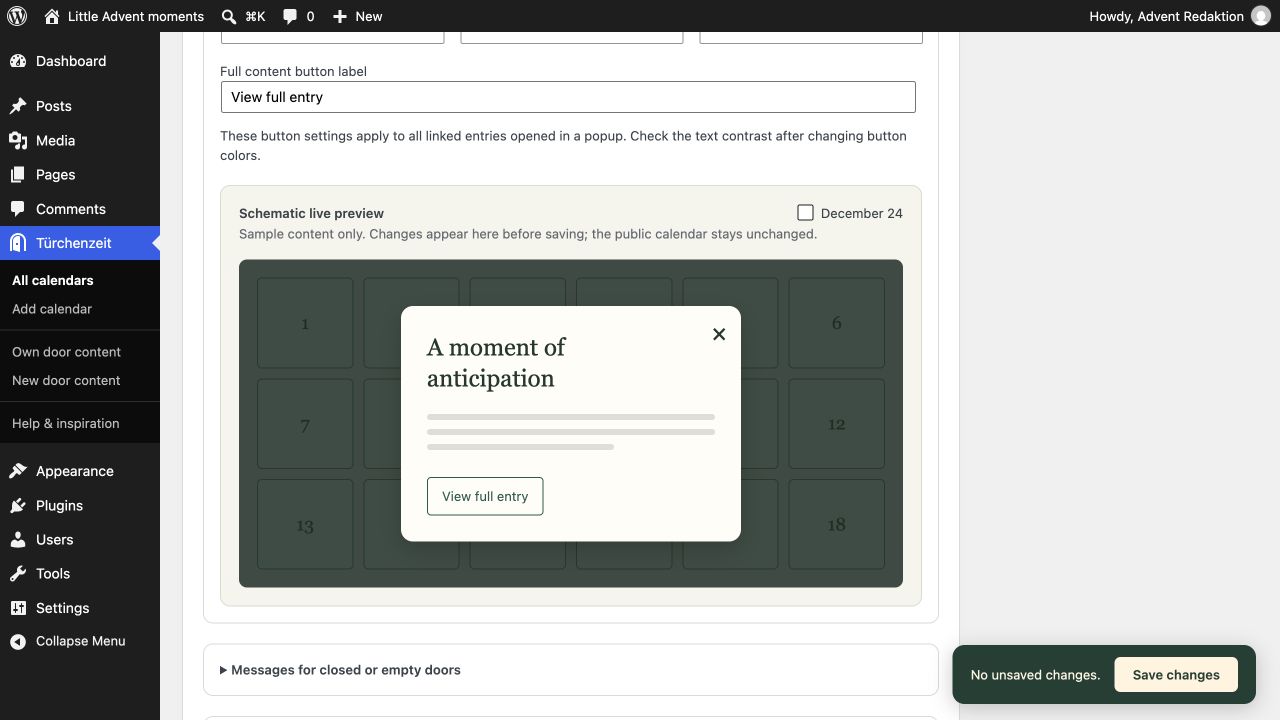Click door 13 in preview grid
This screenshot has width=1280, height=720.
pos(305,525)
